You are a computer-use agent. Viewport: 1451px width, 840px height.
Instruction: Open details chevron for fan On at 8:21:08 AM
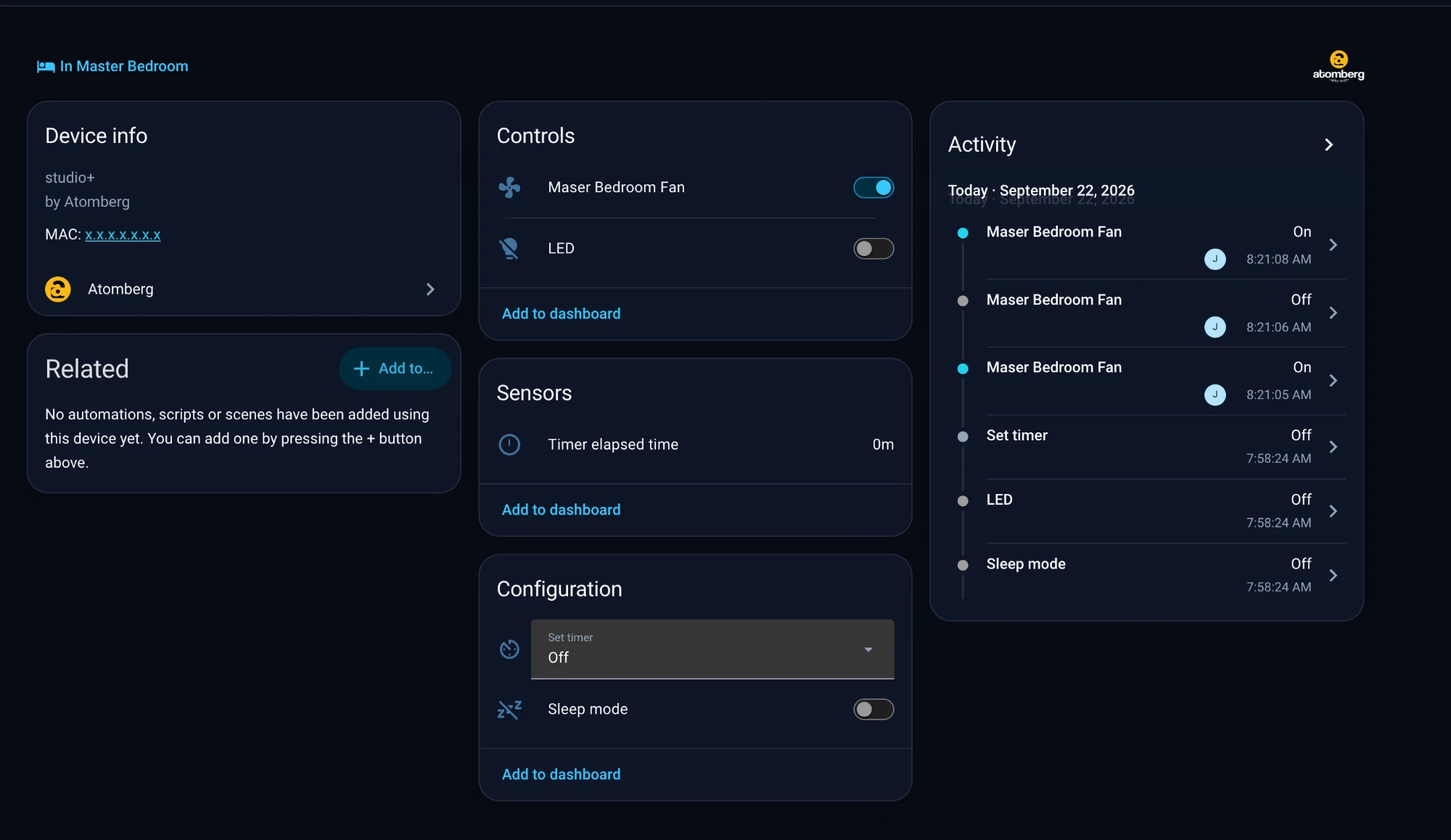1333,245
